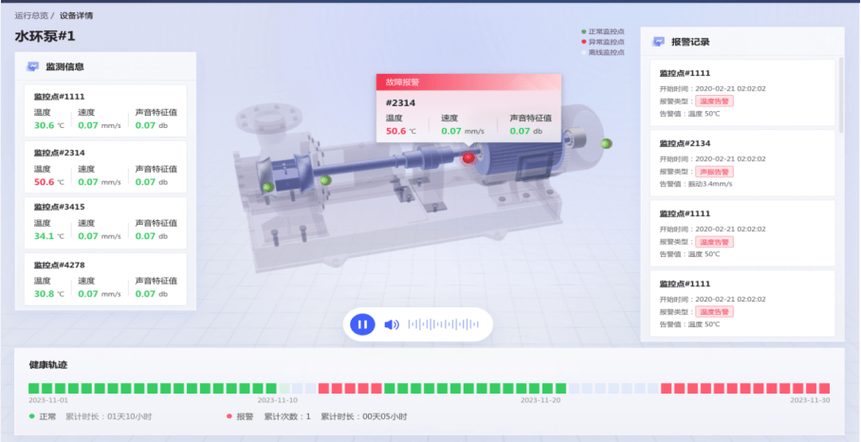Click the red 报警 health legend
This screenshot has width=861, height=442.
tap(240, 417)
